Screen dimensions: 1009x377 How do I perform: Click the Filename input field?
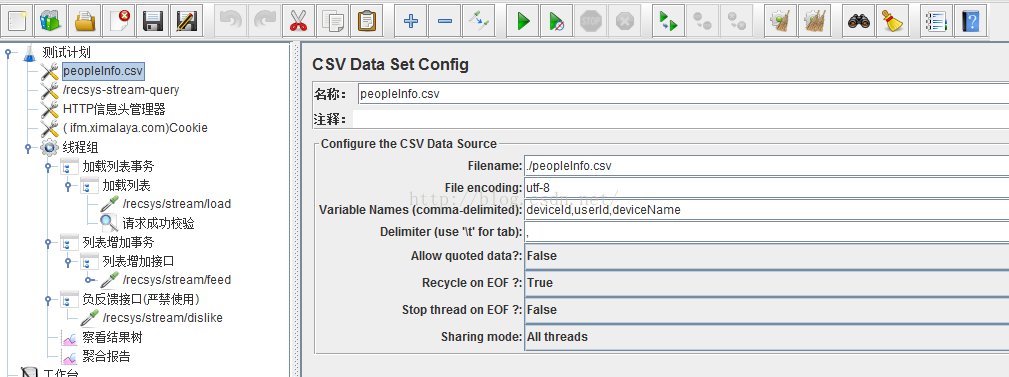coord(767,166)
